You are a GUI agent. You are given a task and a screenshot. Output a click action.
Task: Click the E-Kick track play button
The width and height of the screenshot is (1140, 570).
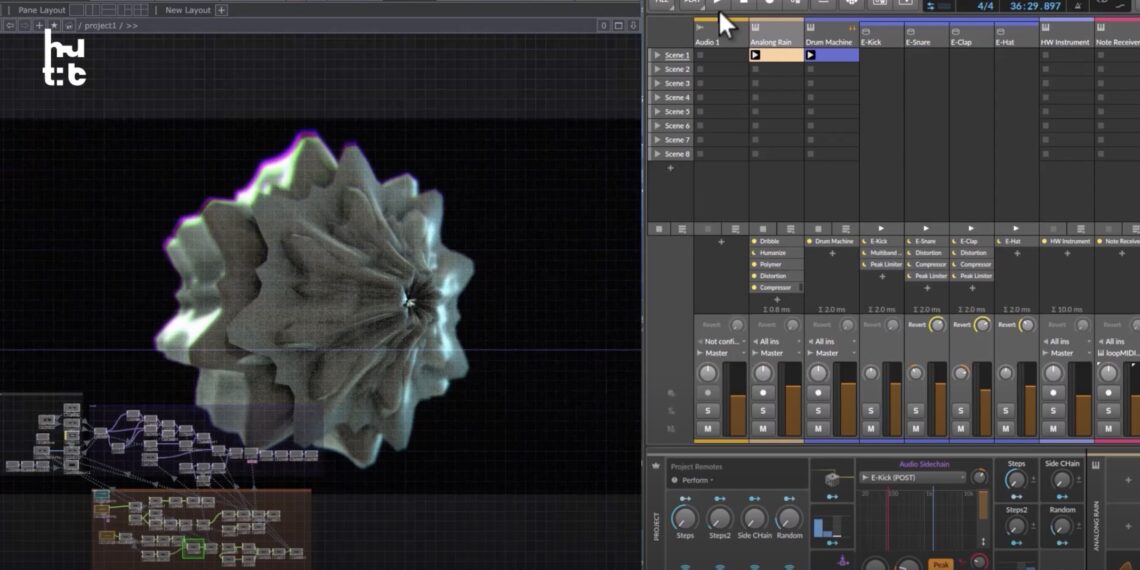click(881, 229)
